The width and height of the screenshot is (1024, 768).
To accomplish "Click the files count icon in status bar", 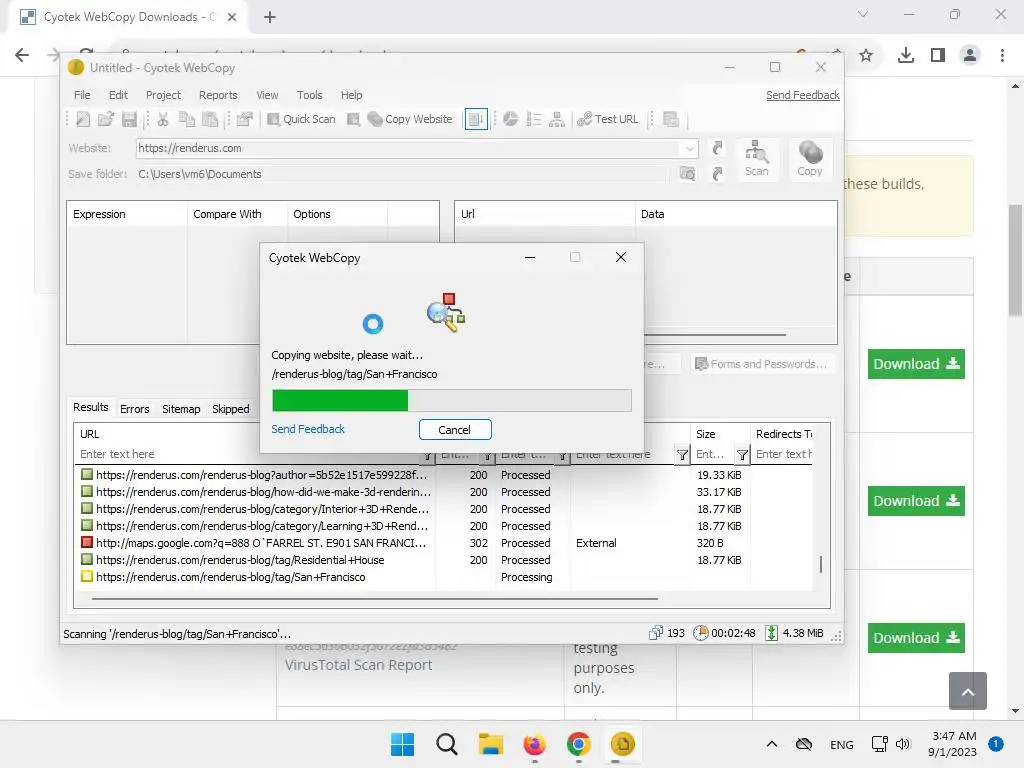I will [x=656, y=633].
